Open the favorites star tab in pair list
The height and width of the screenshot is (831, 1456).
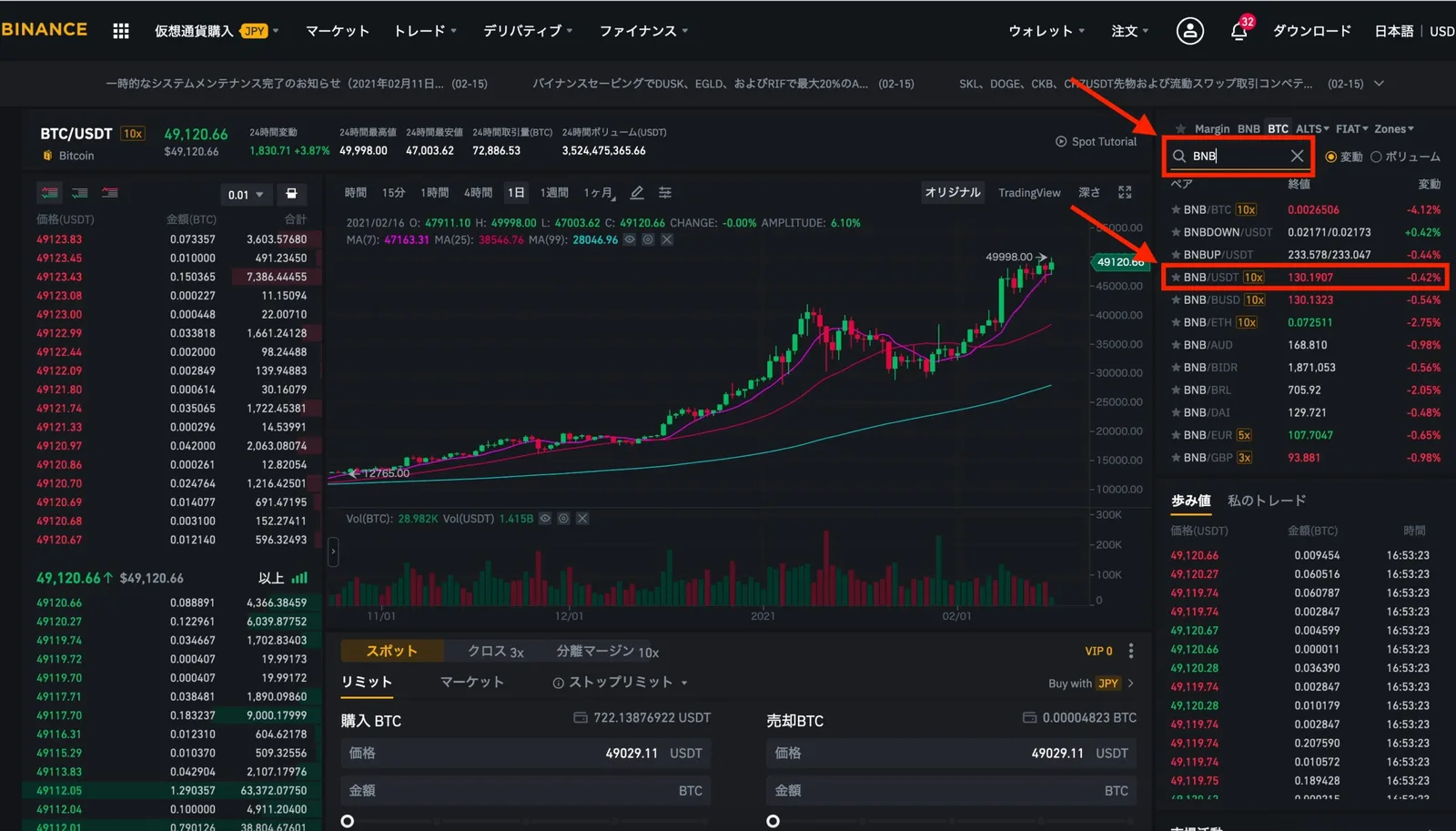click(x=1180, y=129)
